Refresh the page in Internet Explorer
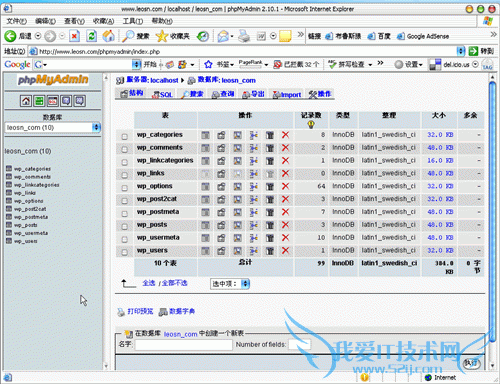 click(91, 36)
